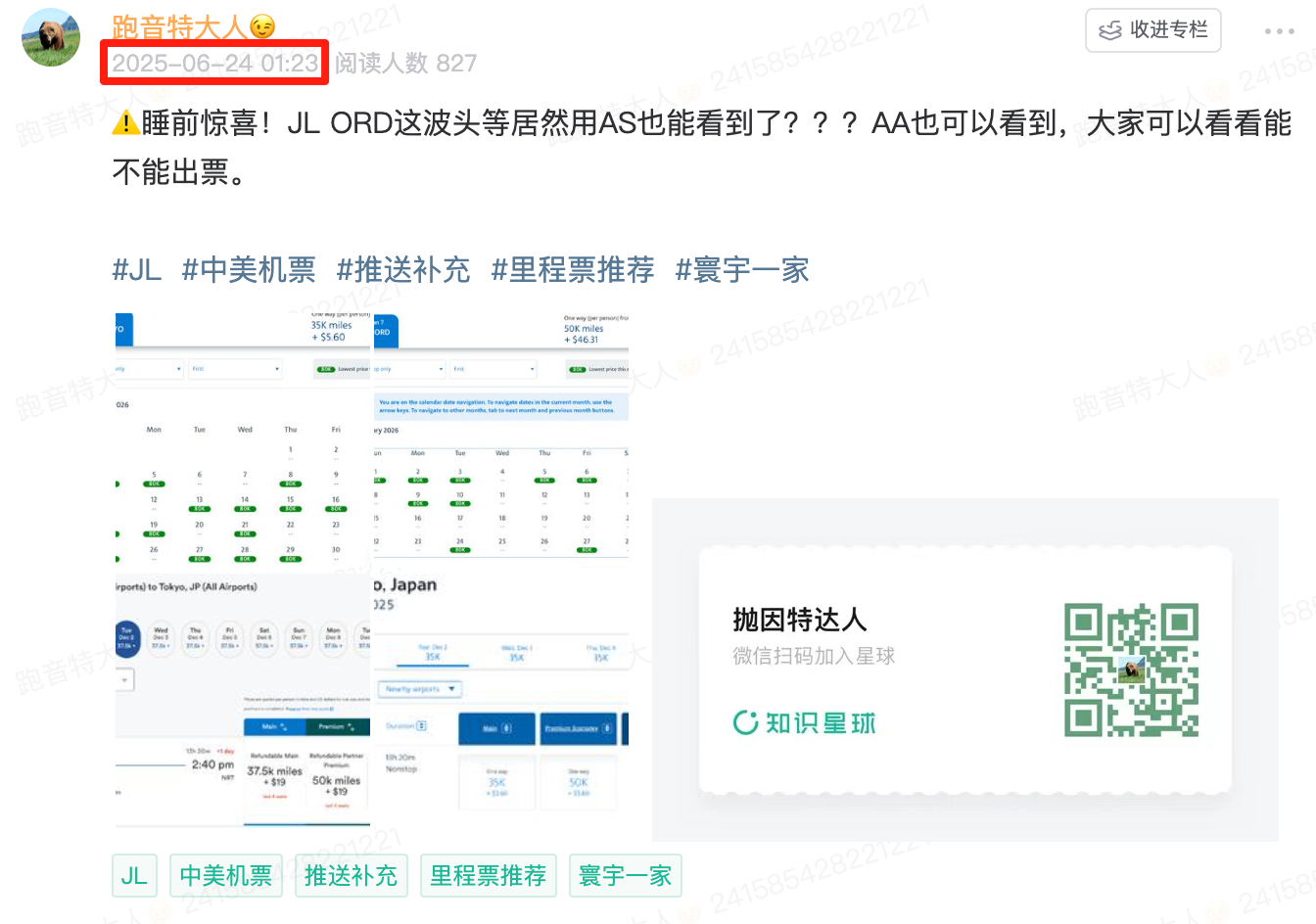The image size is (1316, 924).
Task: Click the 阅读人数 827 reader count
Action: pyautogui.click(x=405, y=64)
